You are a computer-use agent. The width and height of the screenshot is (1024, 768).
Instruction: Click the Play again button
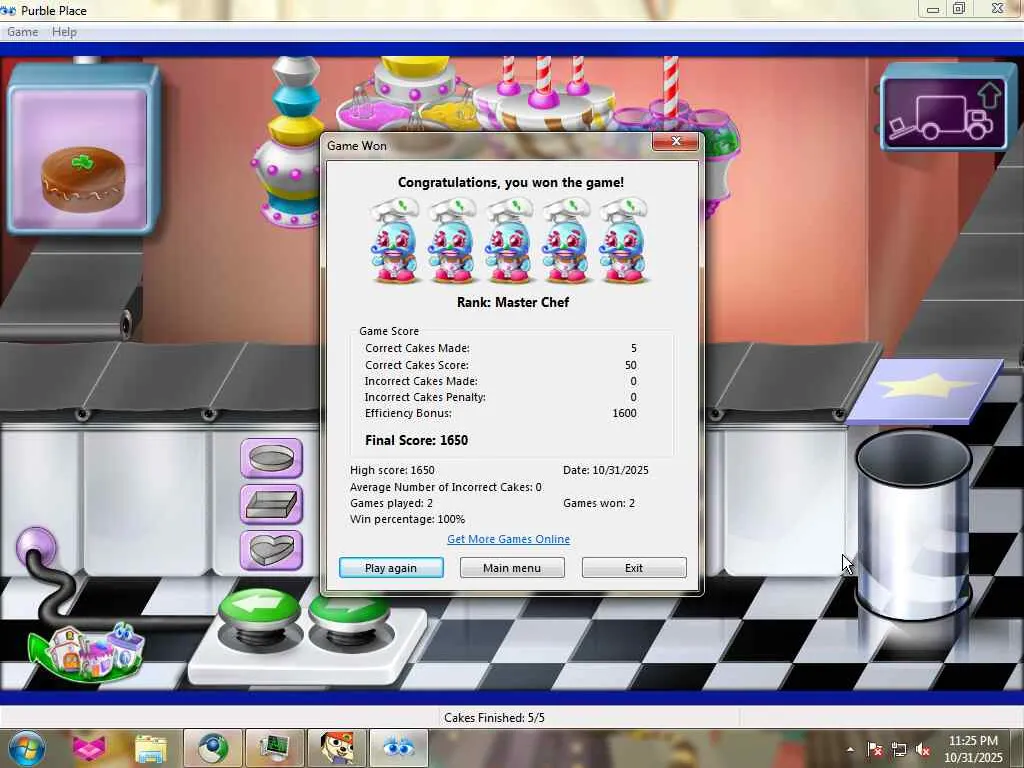(391, 568)
